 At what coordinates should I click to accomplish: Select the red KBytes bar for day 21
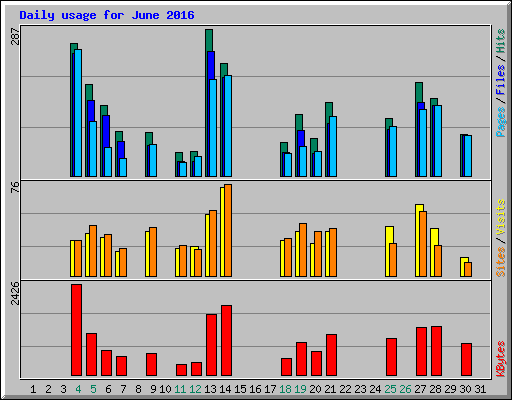tap(331, 355)
